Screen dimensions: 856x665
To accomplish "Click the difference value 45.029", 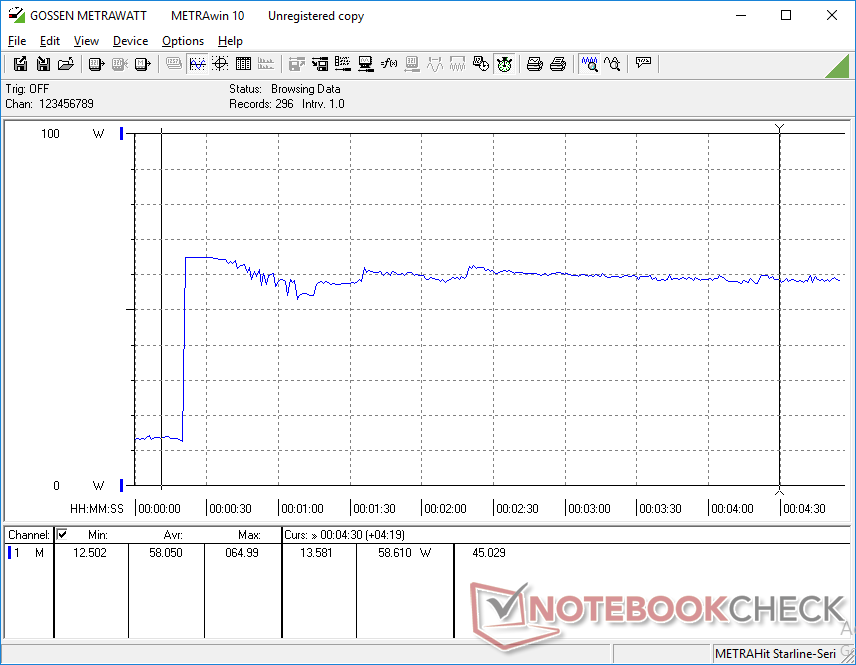I will point(489,553).
